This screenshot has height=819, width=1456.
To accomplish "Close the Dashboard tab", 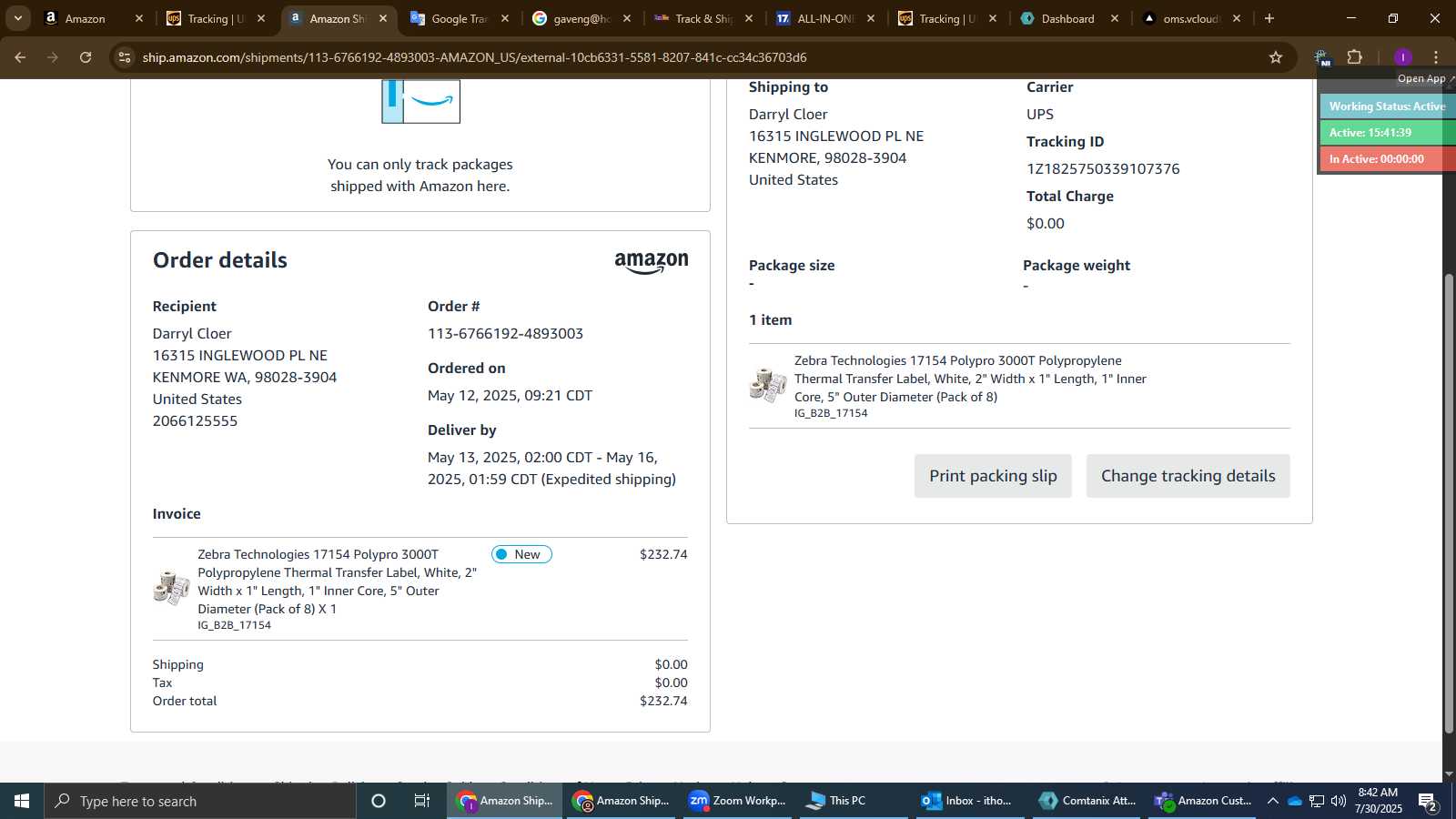I will pyautogui.click(x=1115, y=18).
